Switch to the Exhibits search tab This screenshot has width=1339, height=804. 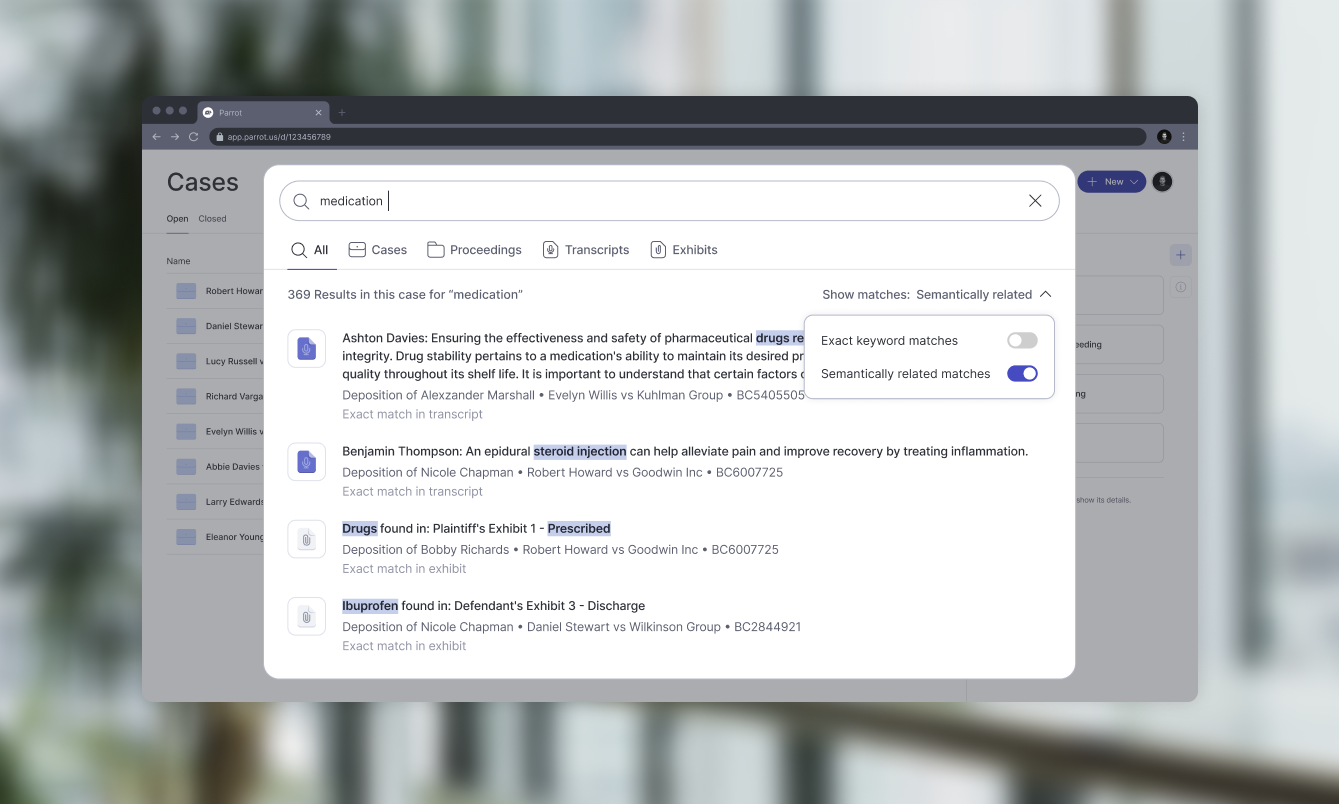684,250
